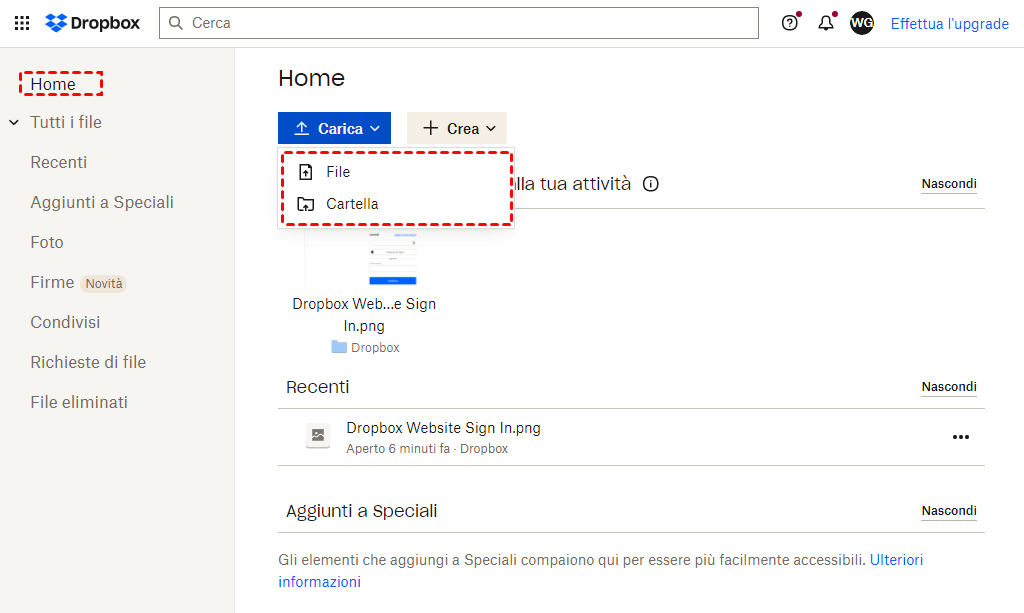Open the help question mark icon
The width and height of the screenshot is (1024, 613).
pos(790,23)
